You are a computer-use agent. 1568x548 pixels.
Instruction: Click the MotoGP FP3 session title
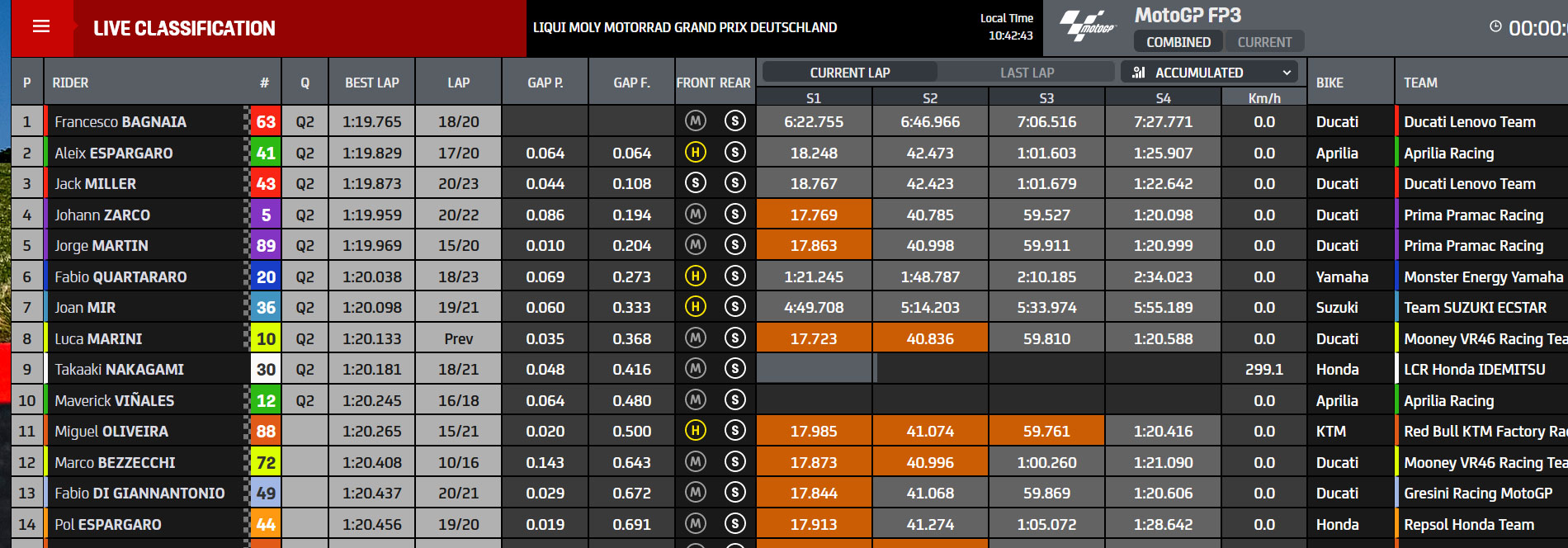1188,15
